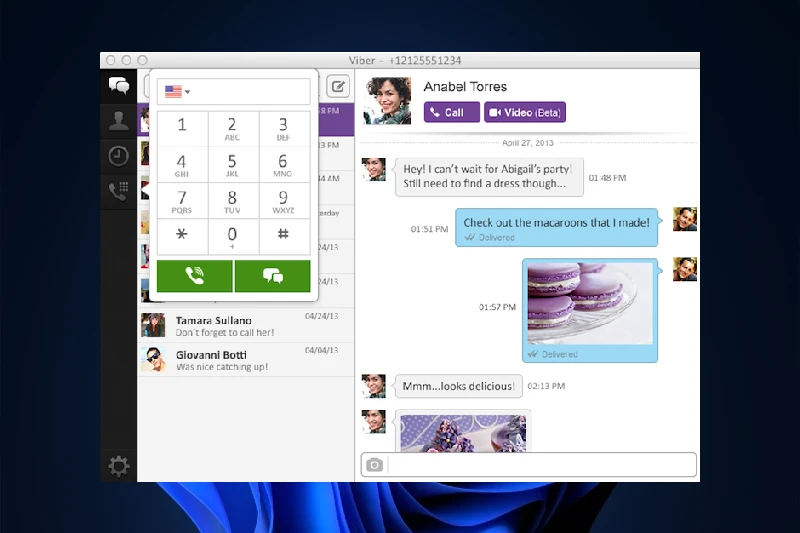Click the Call button for Anabel Torres

pos(452,113)
